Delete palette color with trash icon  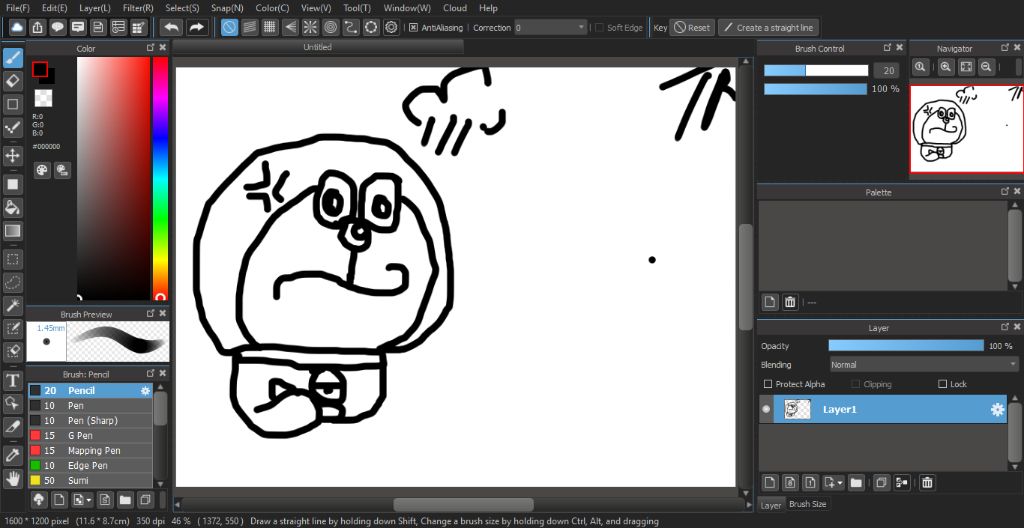(x=790, y=302)
